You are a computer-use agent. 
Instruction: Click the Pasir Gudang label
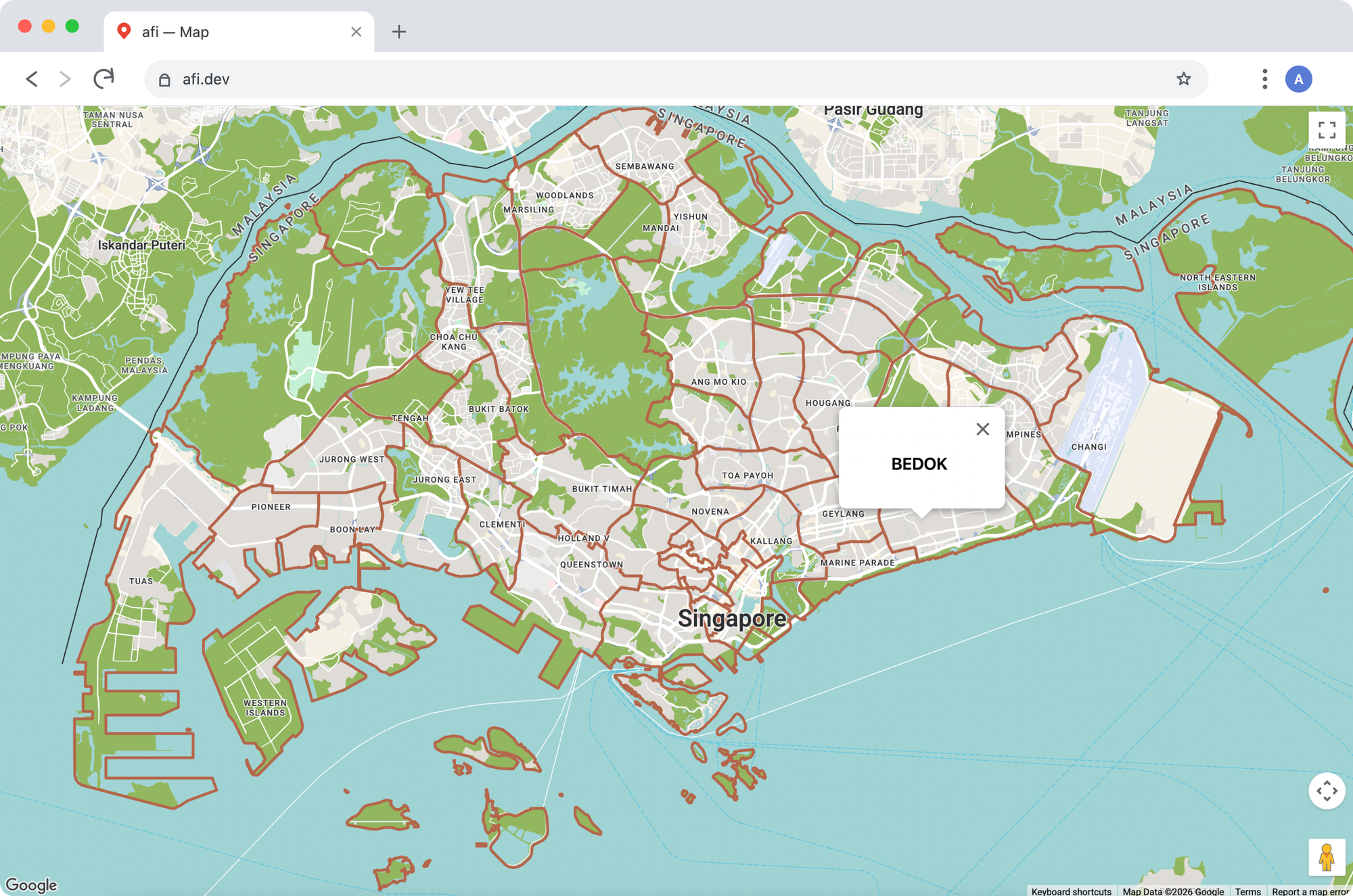pos(873,110)
